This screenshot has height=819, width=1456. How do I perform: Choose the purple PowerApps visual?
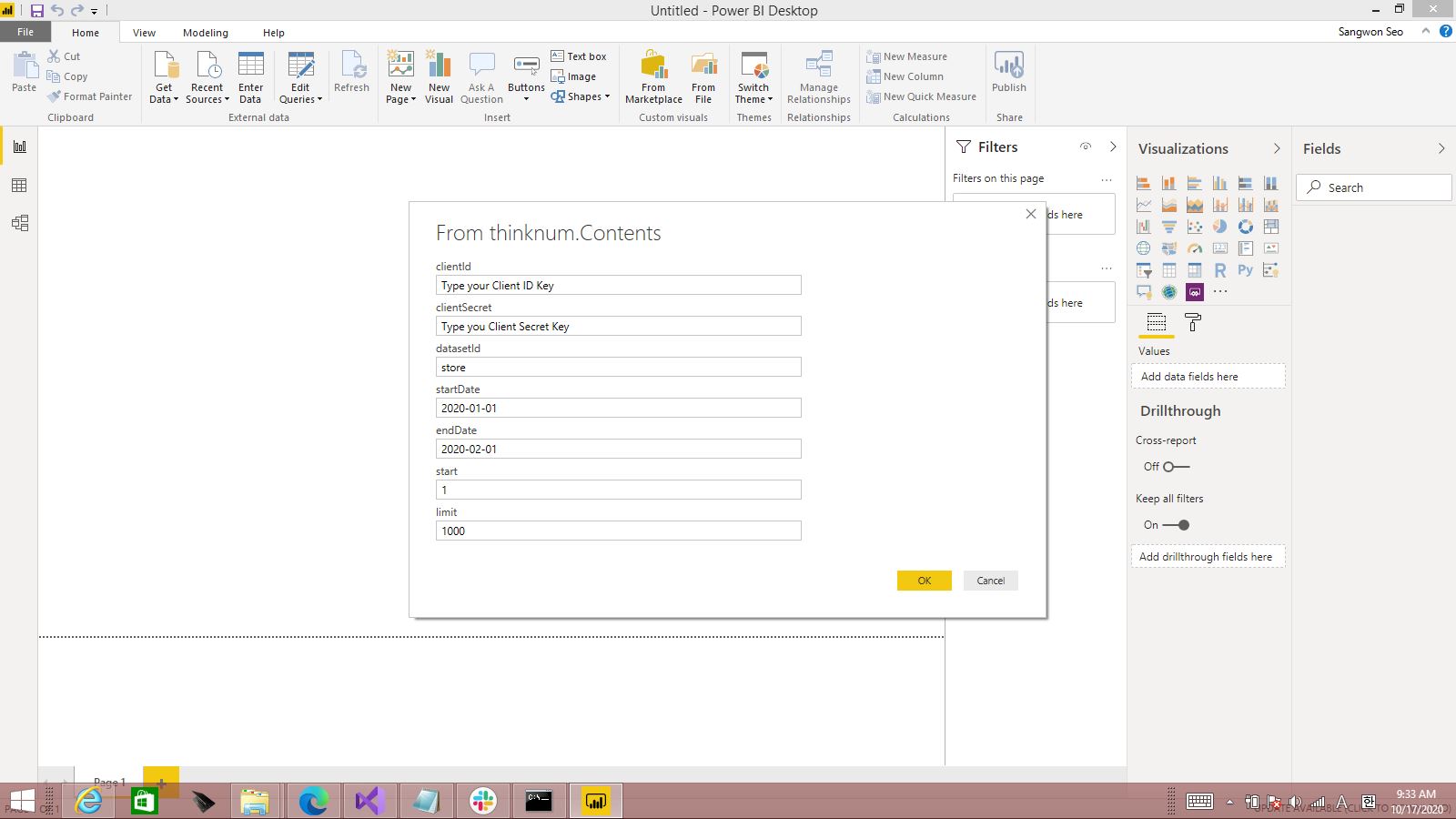click(x=1195, y=292)
